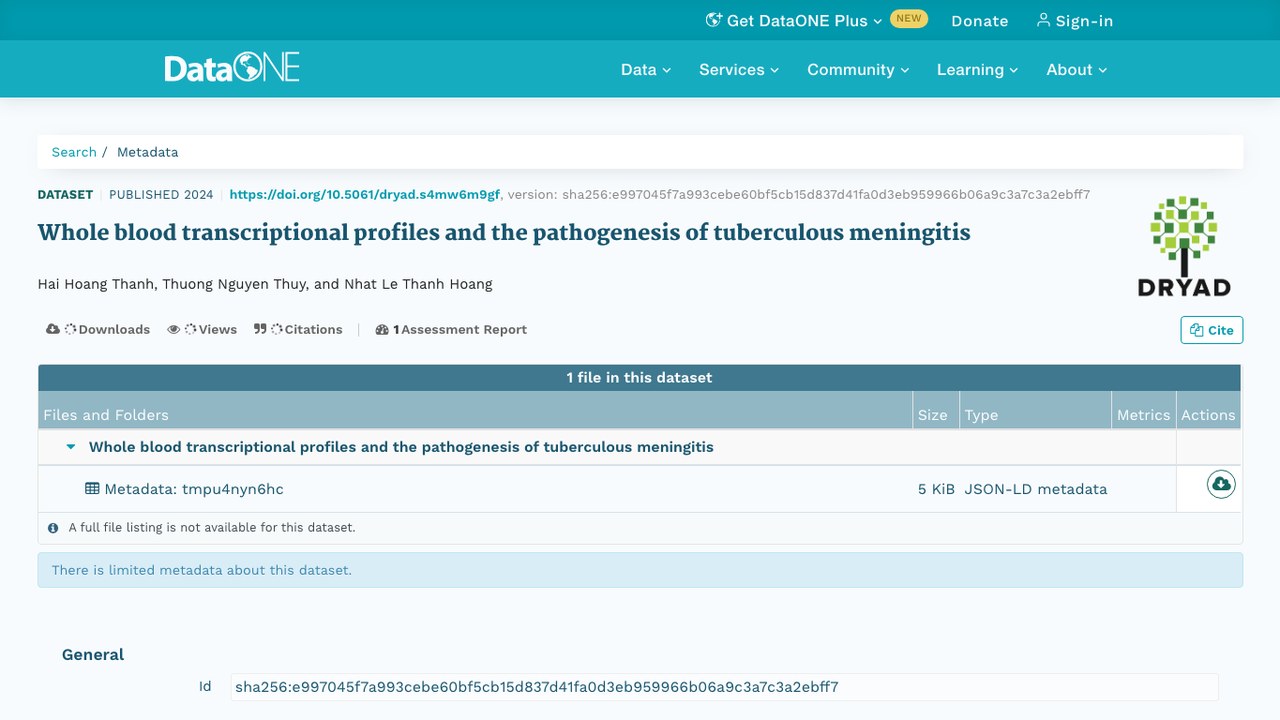Click the Metadata breadcrumb text
This screenshot has height=720, width=1280.
[x=148, y=152]
